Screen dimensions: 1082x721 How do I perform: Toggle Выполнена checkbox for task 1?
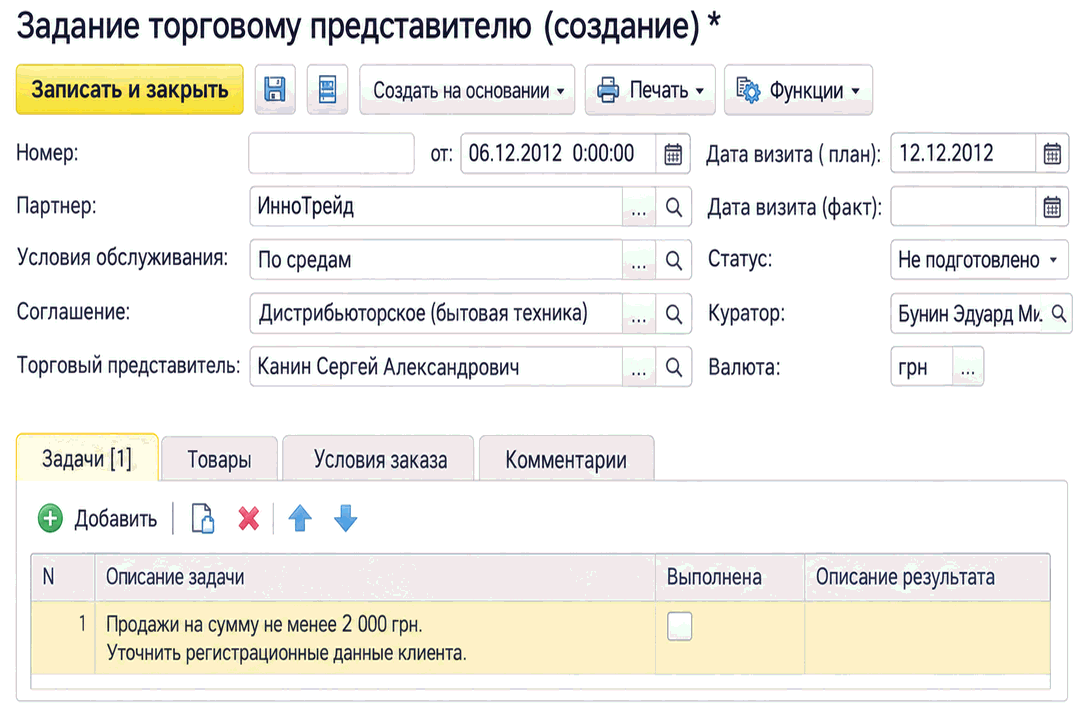(680, 626)
